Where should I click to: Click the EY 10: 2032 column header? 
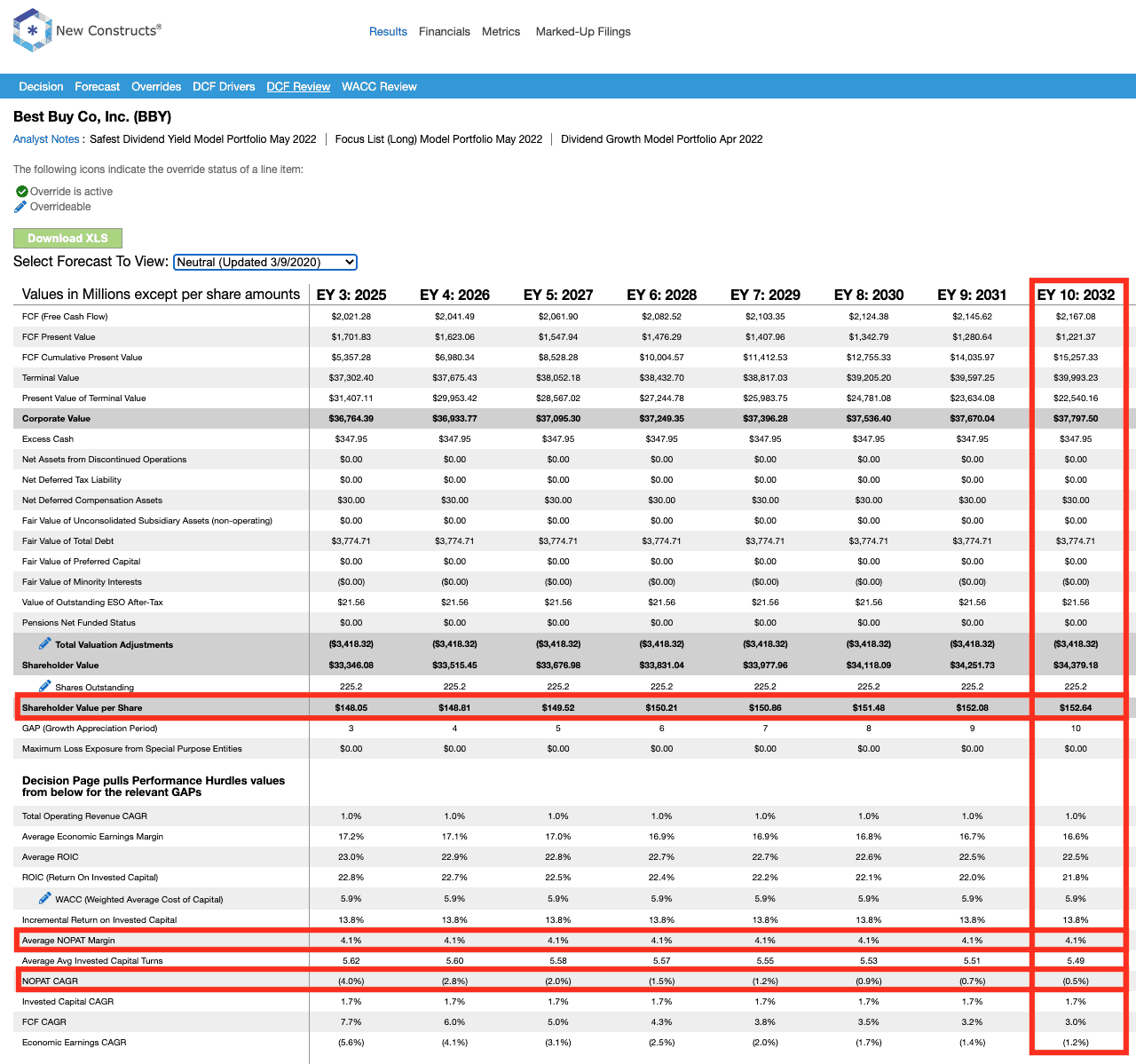(x=1076, y=295)
